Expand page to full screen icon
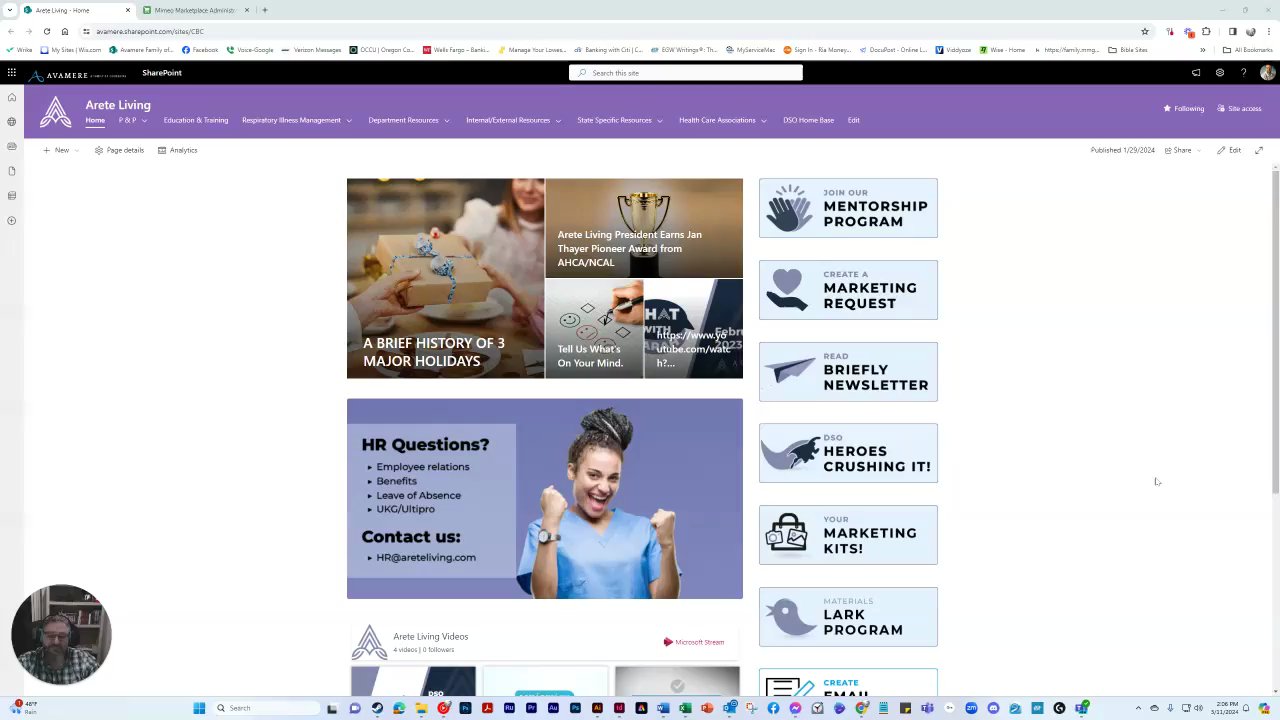Screen dimensions: 1280x720 point(1259,150)
